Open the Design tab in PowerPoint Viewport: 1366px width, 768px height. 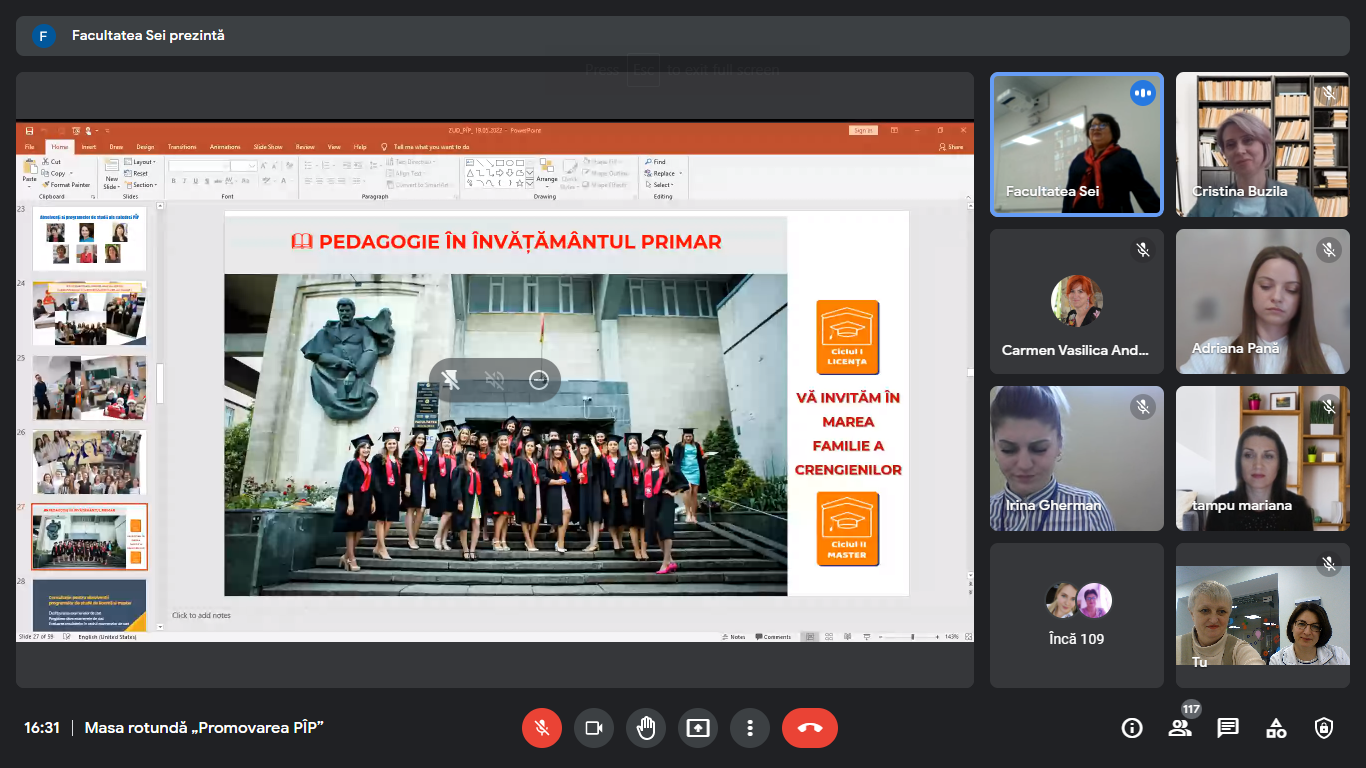coord(145,147)
